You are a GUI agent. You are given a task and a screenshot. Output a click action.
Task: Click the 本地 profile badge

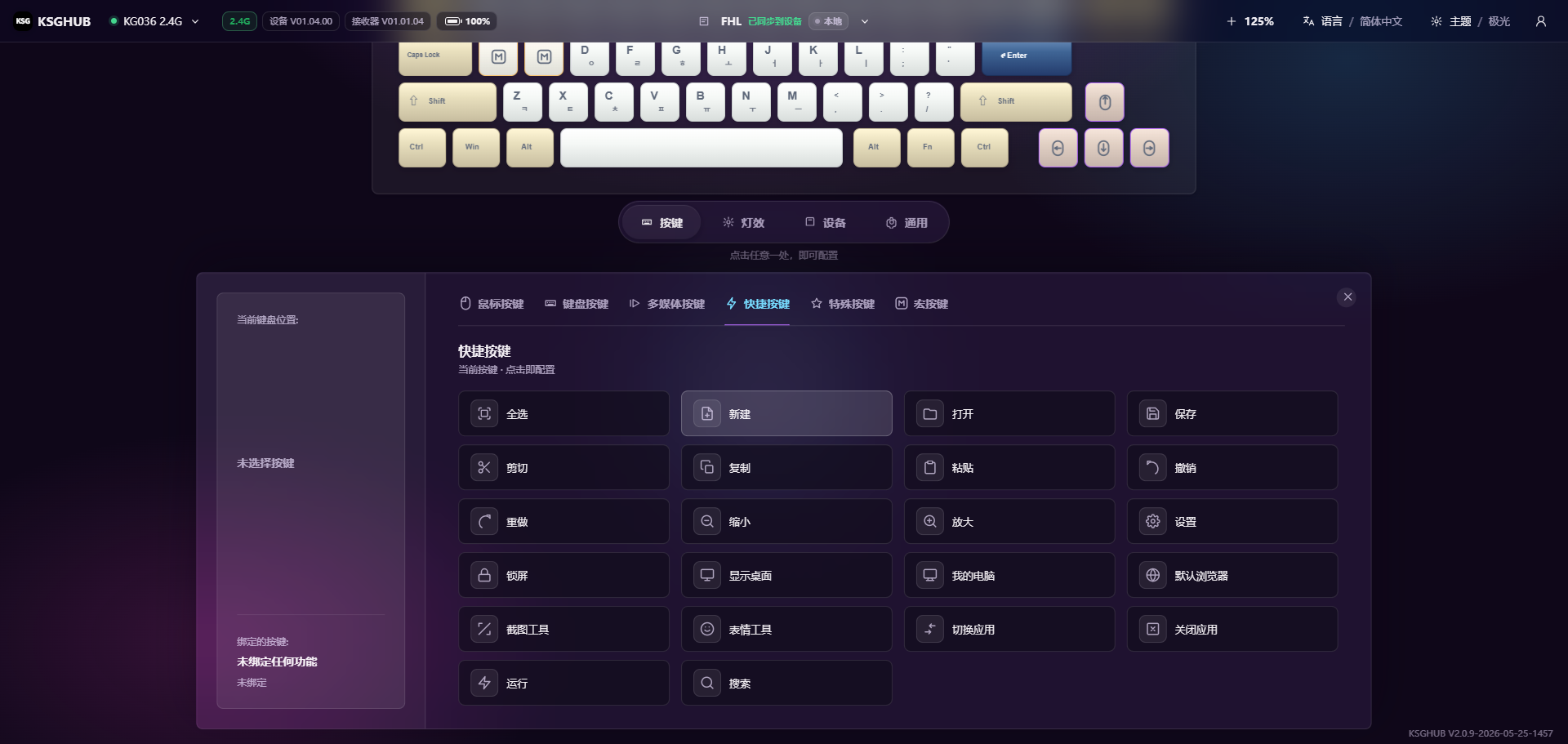point(827,21)
